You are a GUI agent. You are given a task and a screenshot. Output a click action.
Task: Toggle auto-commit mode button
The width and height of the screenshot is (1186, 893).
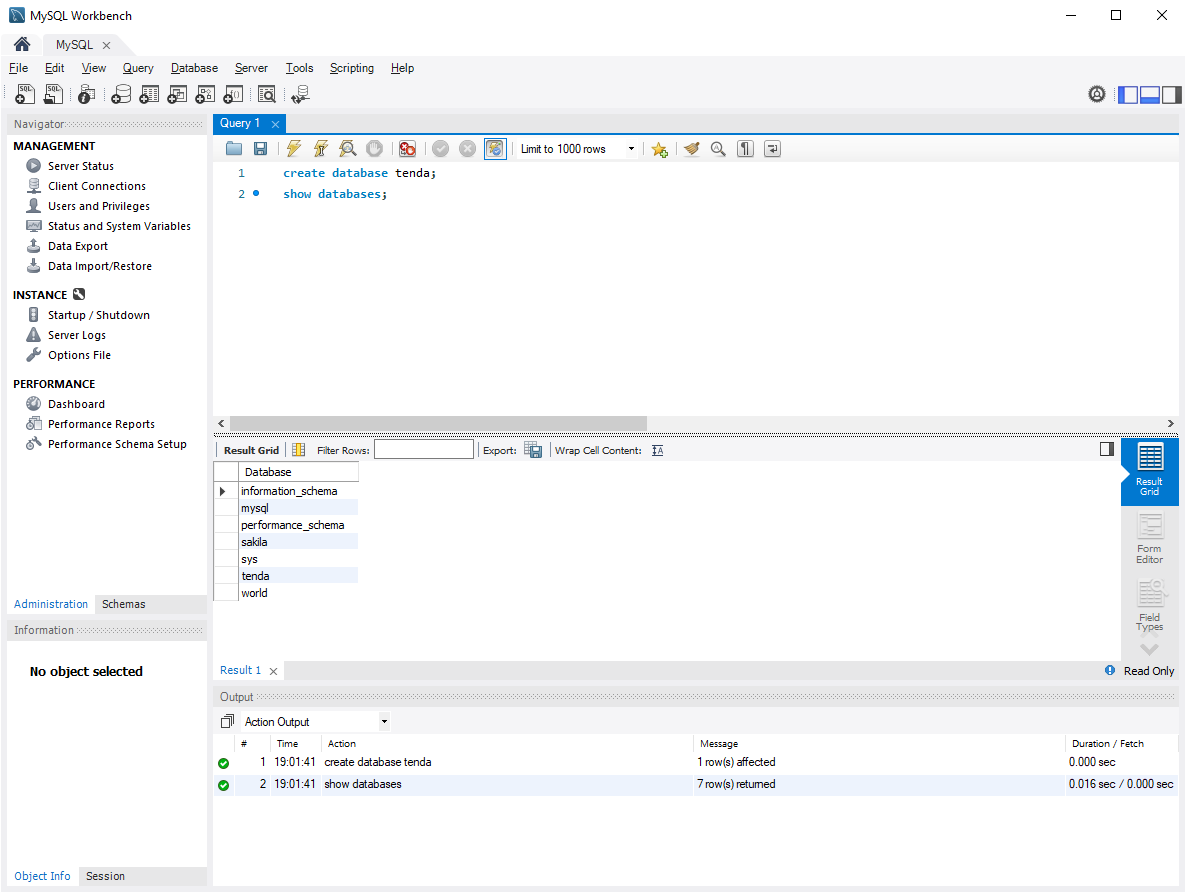click(495, 149)
